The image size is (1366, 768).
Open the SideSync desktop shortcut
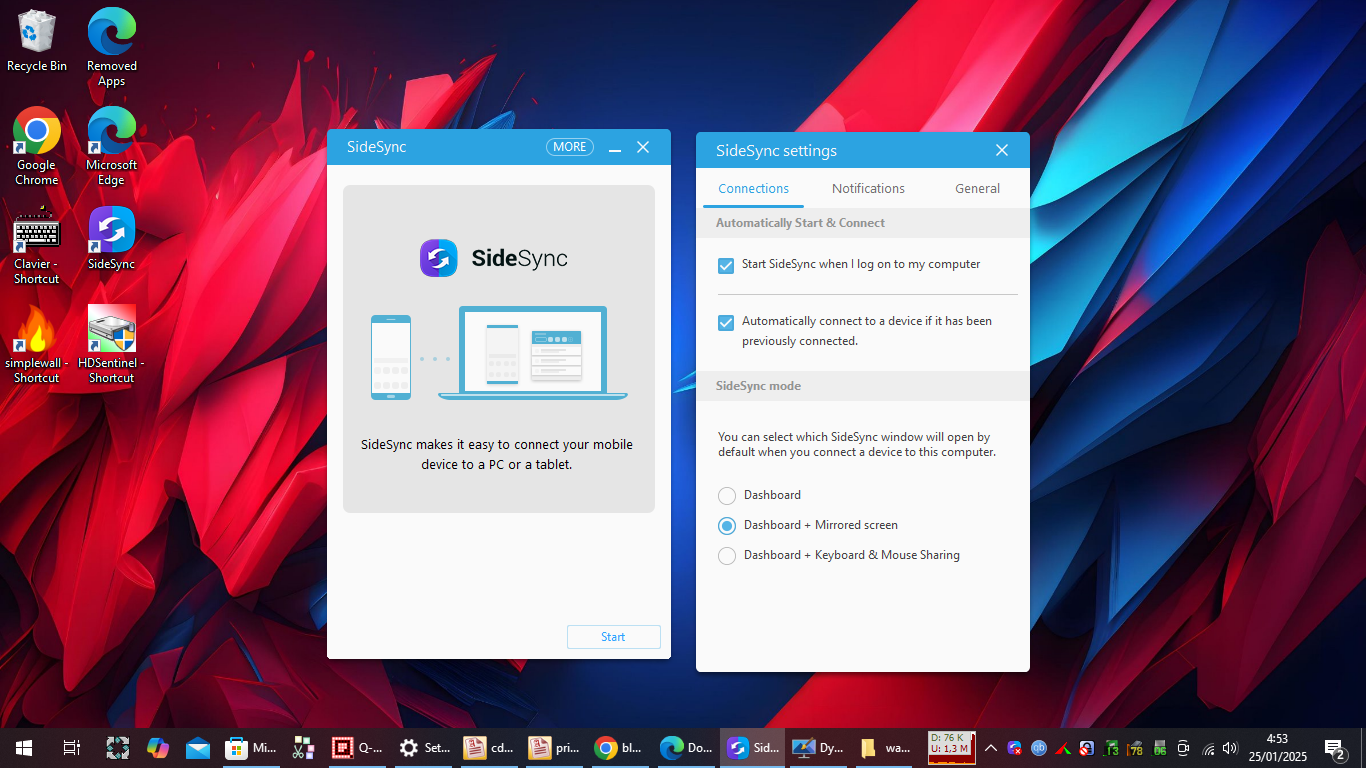[x=111, y=239]
